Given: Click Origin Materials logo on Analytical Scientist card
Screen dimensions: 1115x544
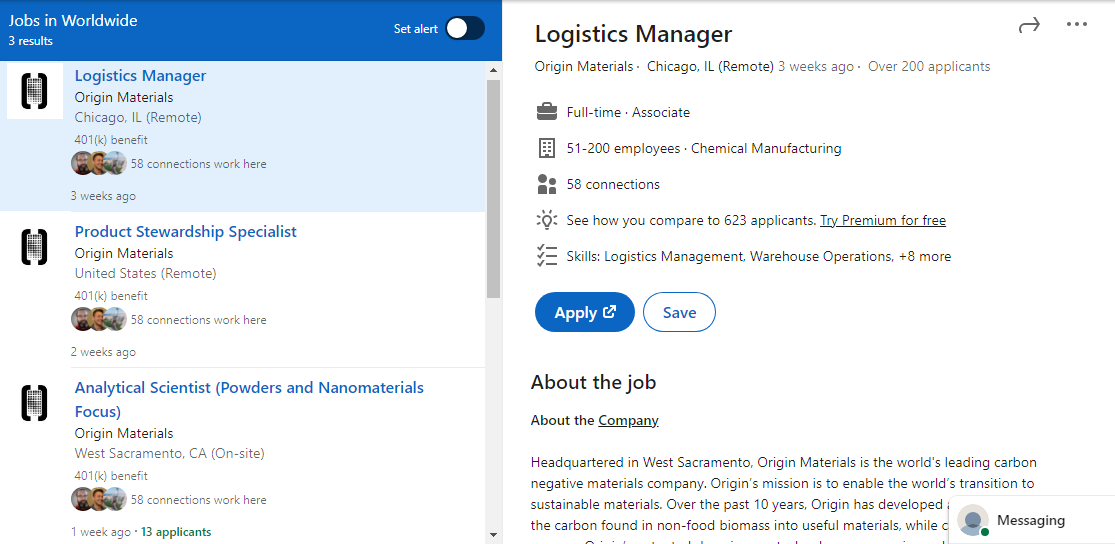Looking at the screenshot, I should pyautogui.click(x=35, y=403).
